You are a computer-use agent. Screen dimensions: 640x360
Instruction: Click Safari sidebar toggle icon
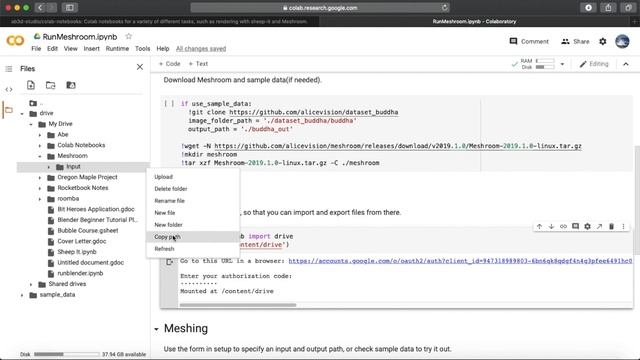(x=70, y=8)
